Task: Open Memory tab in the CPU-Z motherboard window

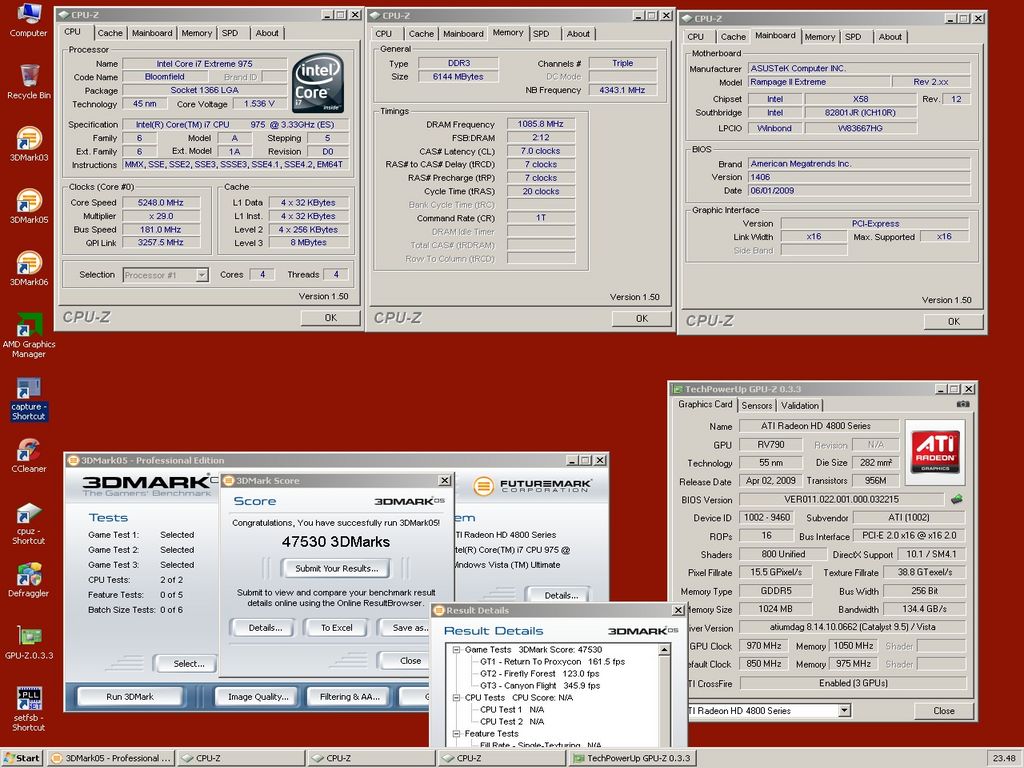Action: click(x=820, y=37)
